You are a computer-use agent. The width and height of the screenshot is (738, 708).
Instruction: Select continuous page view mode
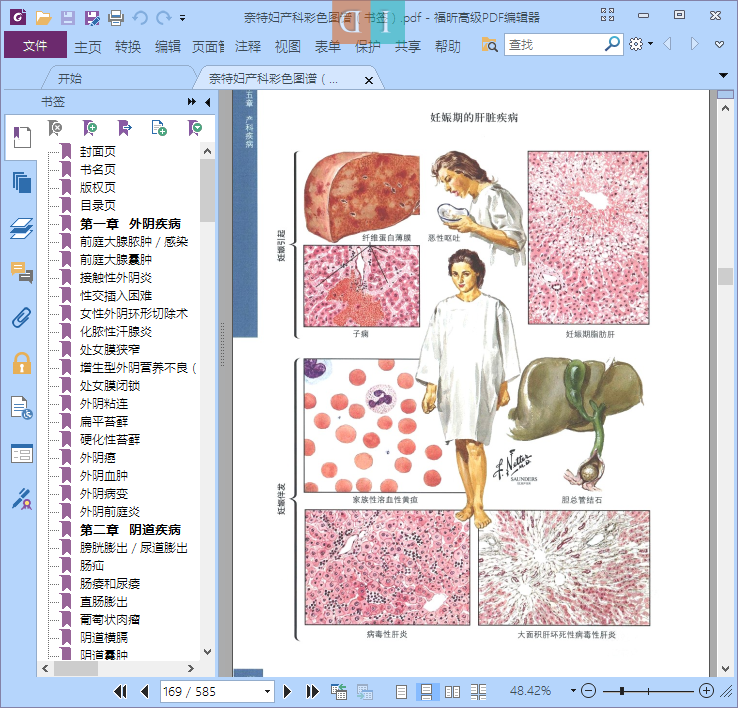[426, 692]
